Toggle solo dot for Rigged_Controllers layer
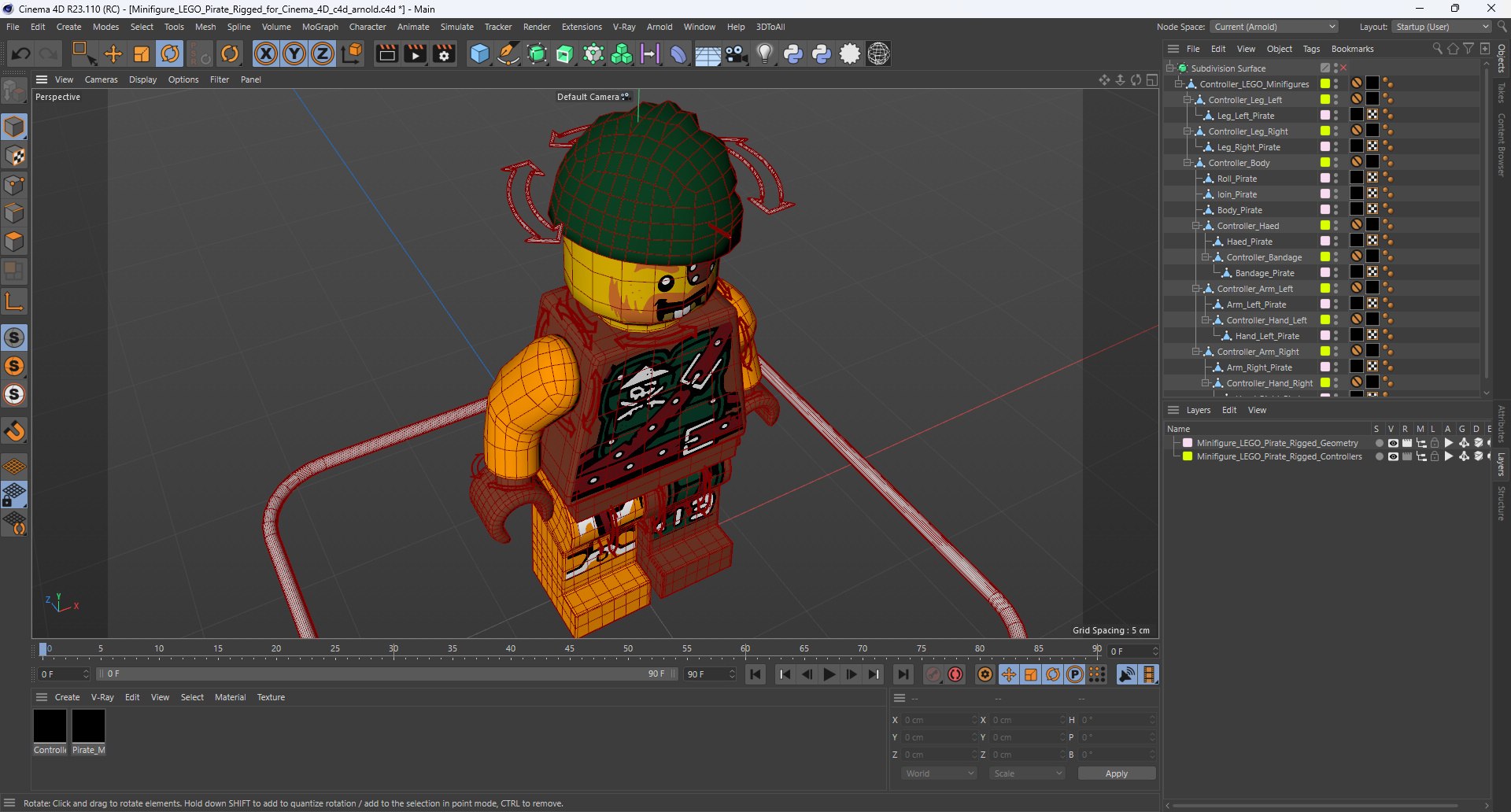 point(1379,457)
